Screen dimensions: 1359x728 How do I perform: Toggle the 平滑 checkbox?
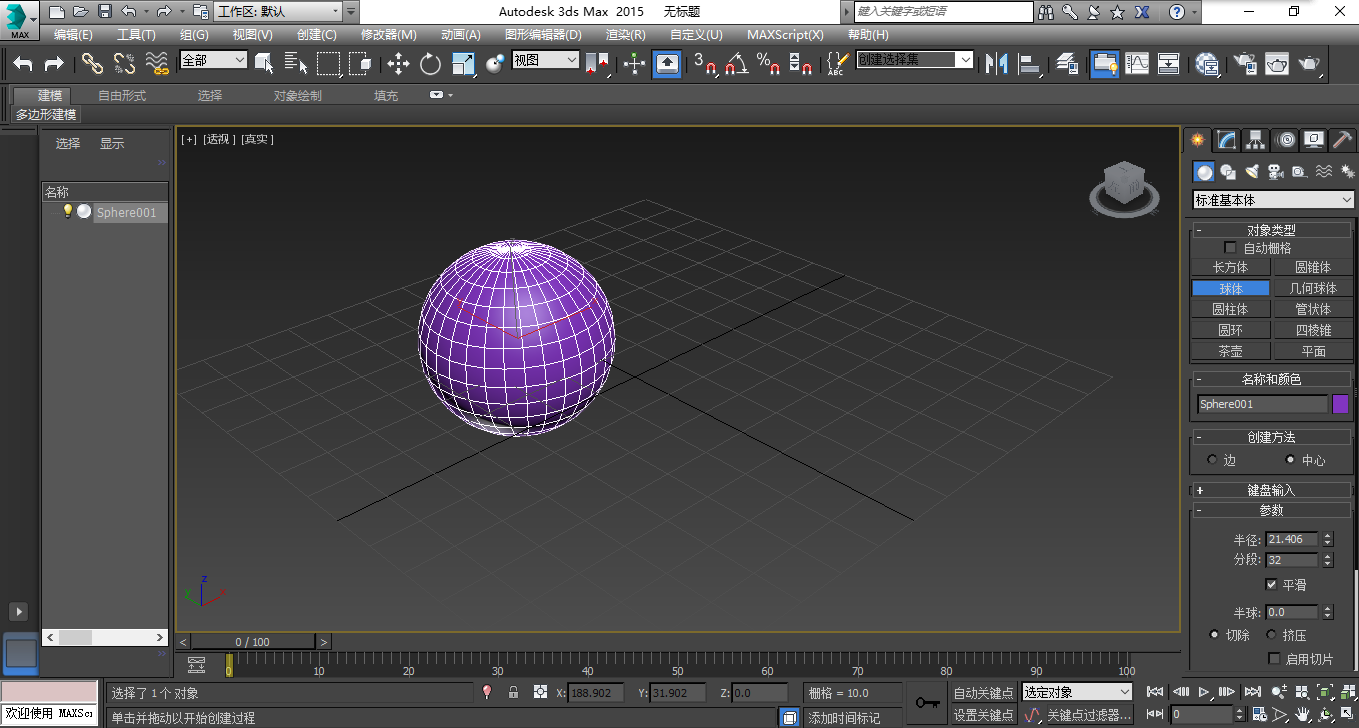click(x=1271, y=584)
